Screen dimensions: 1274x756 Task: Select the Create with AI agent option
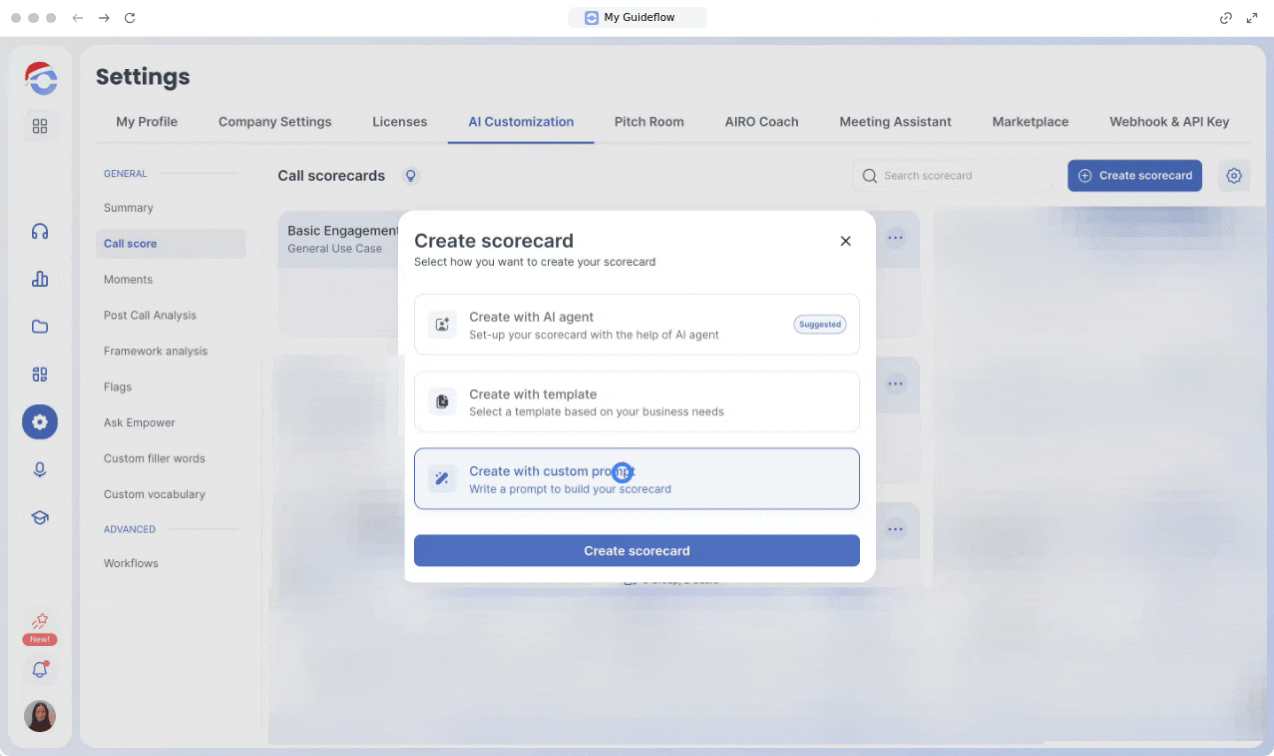point(636,324)
